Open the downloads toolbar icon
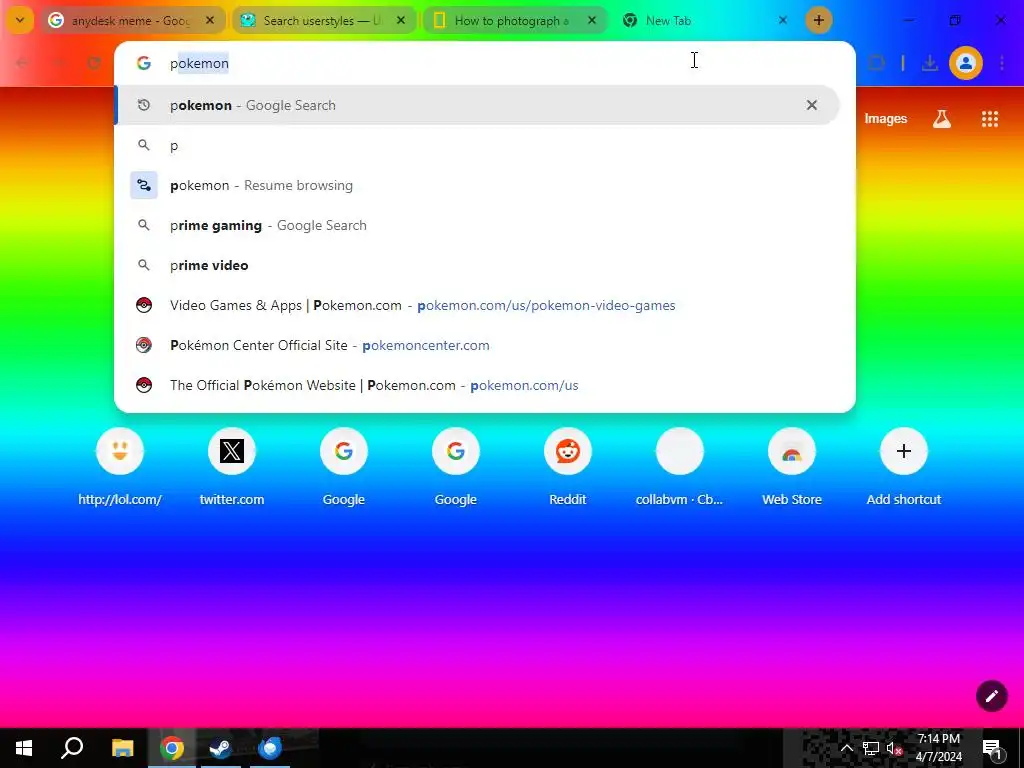The image size is (1024, 768). [x=929, y=63]
